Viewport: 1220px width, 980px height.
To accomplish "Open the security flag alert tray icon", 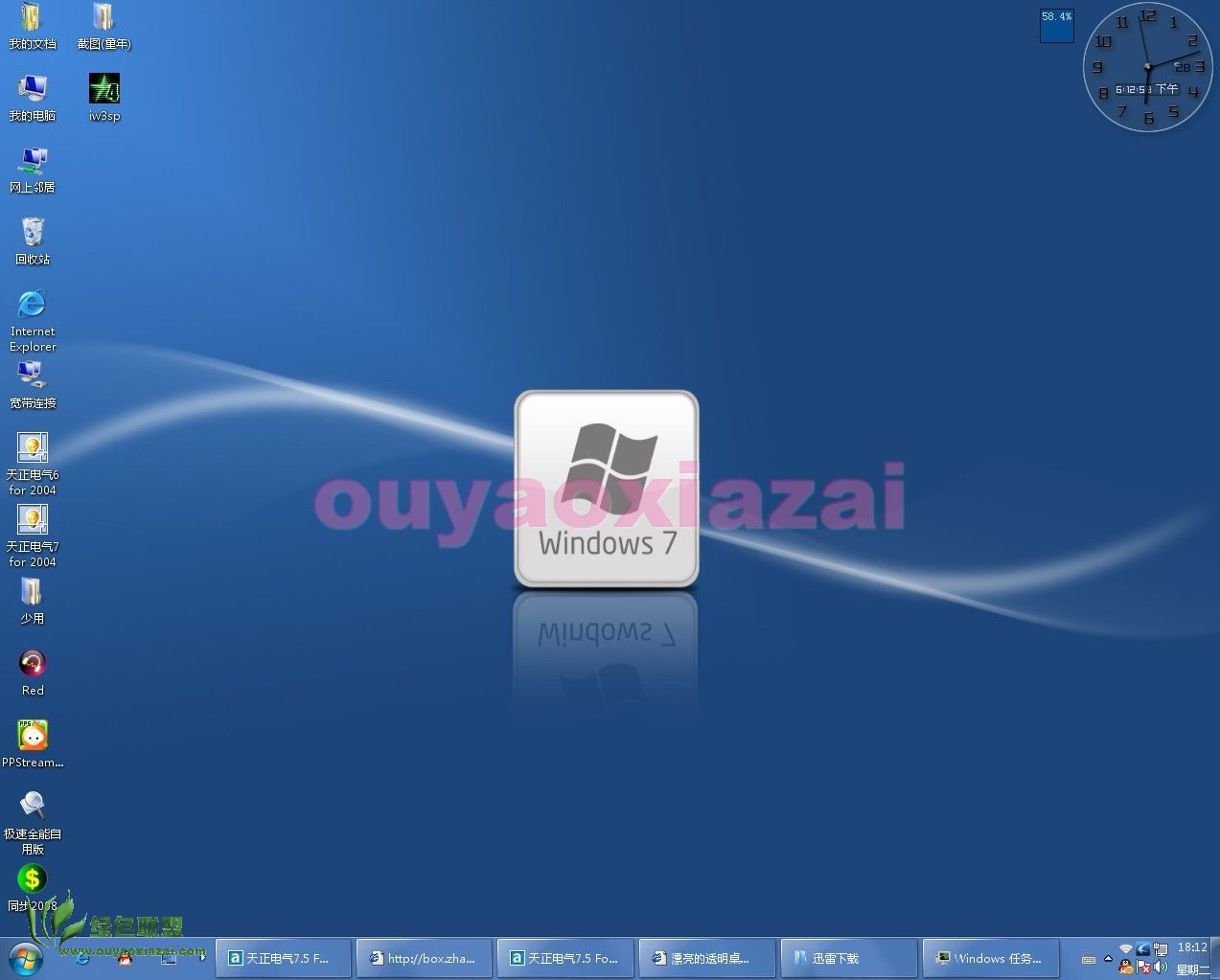I will [1143, 967].
